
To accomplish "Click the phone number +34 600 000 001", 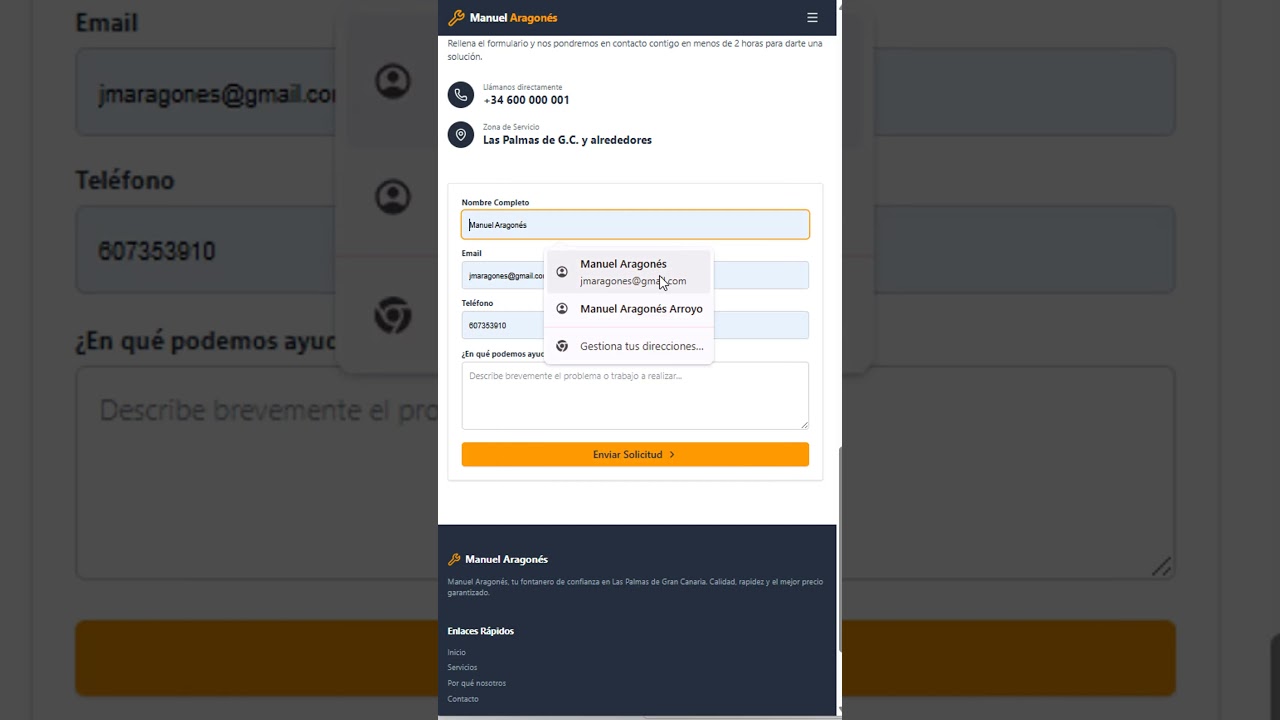I will point(526,100).
